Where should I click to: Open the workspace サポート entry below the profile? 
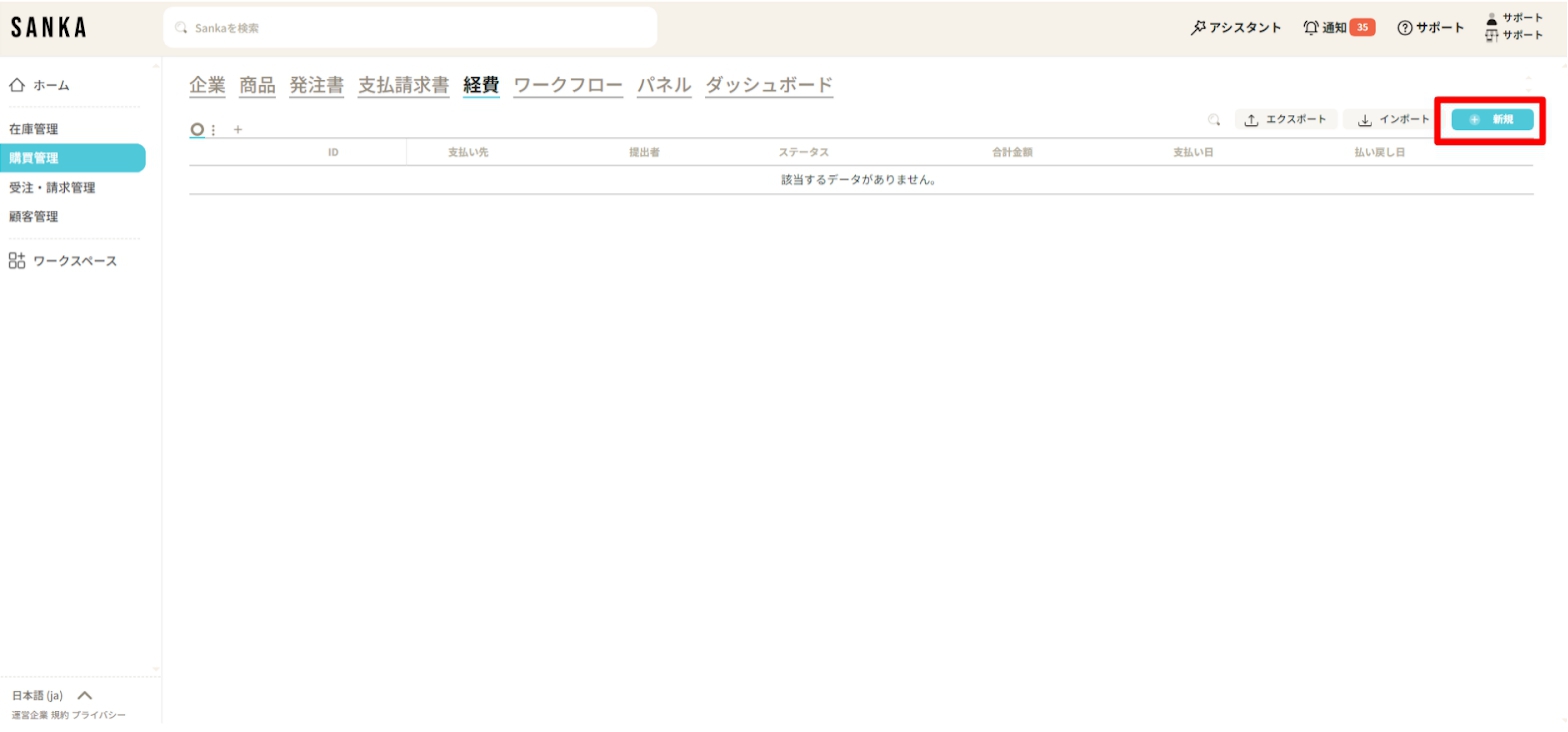click(x=1514, y=35)
